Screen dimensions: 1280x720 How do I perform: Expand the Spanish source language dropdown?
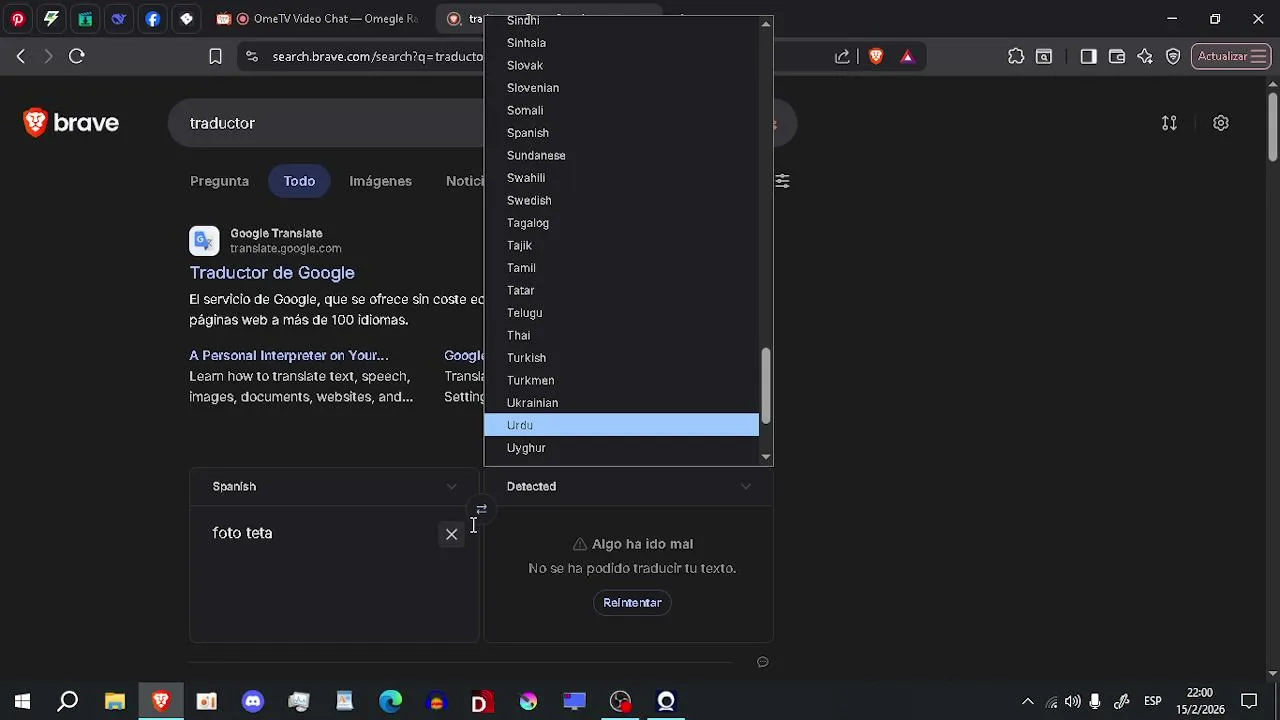pos(333,486)
